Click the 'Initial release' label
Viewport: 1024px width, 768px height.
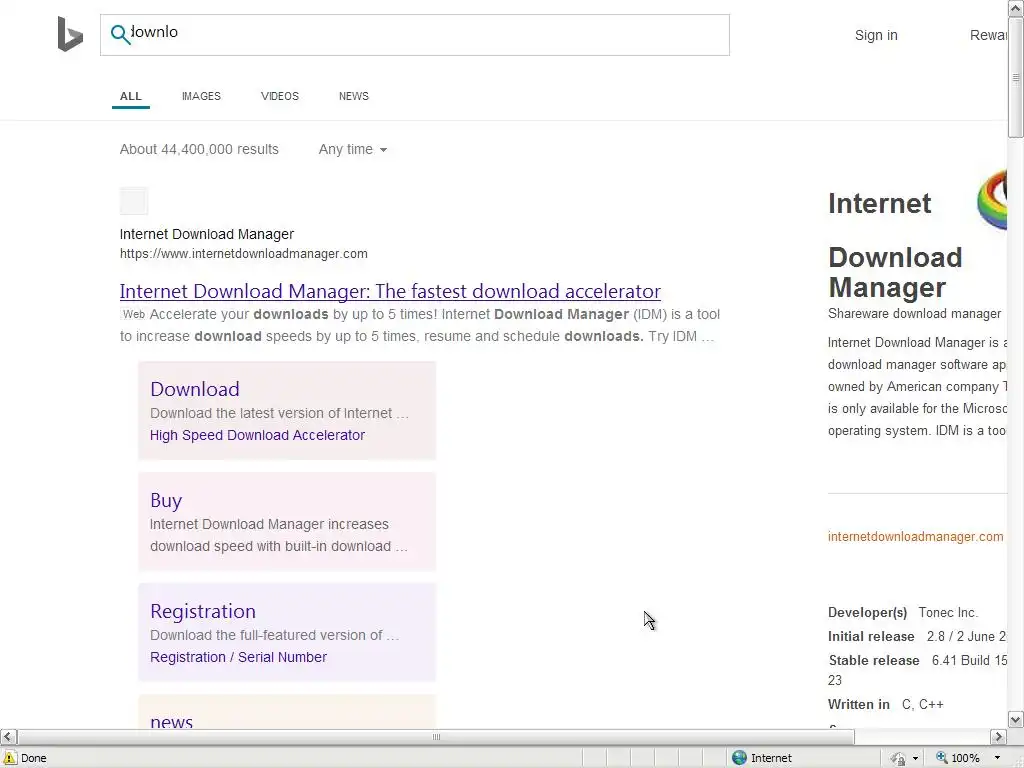tap(871, 637)
